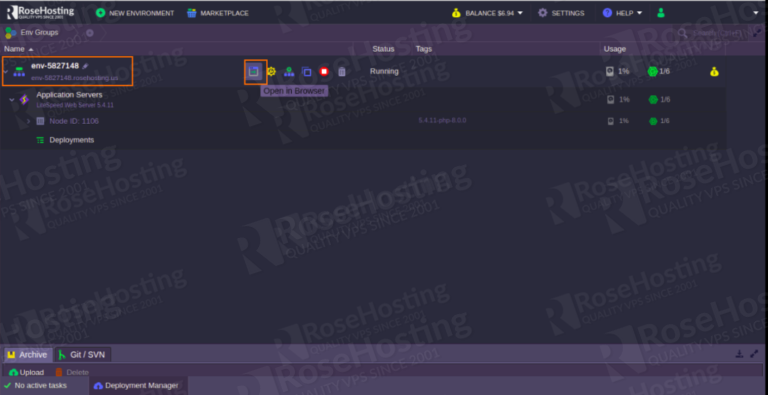Collapse the env-5827148 environment row
This screenshot has height=395, width=768.
[5, 72]
